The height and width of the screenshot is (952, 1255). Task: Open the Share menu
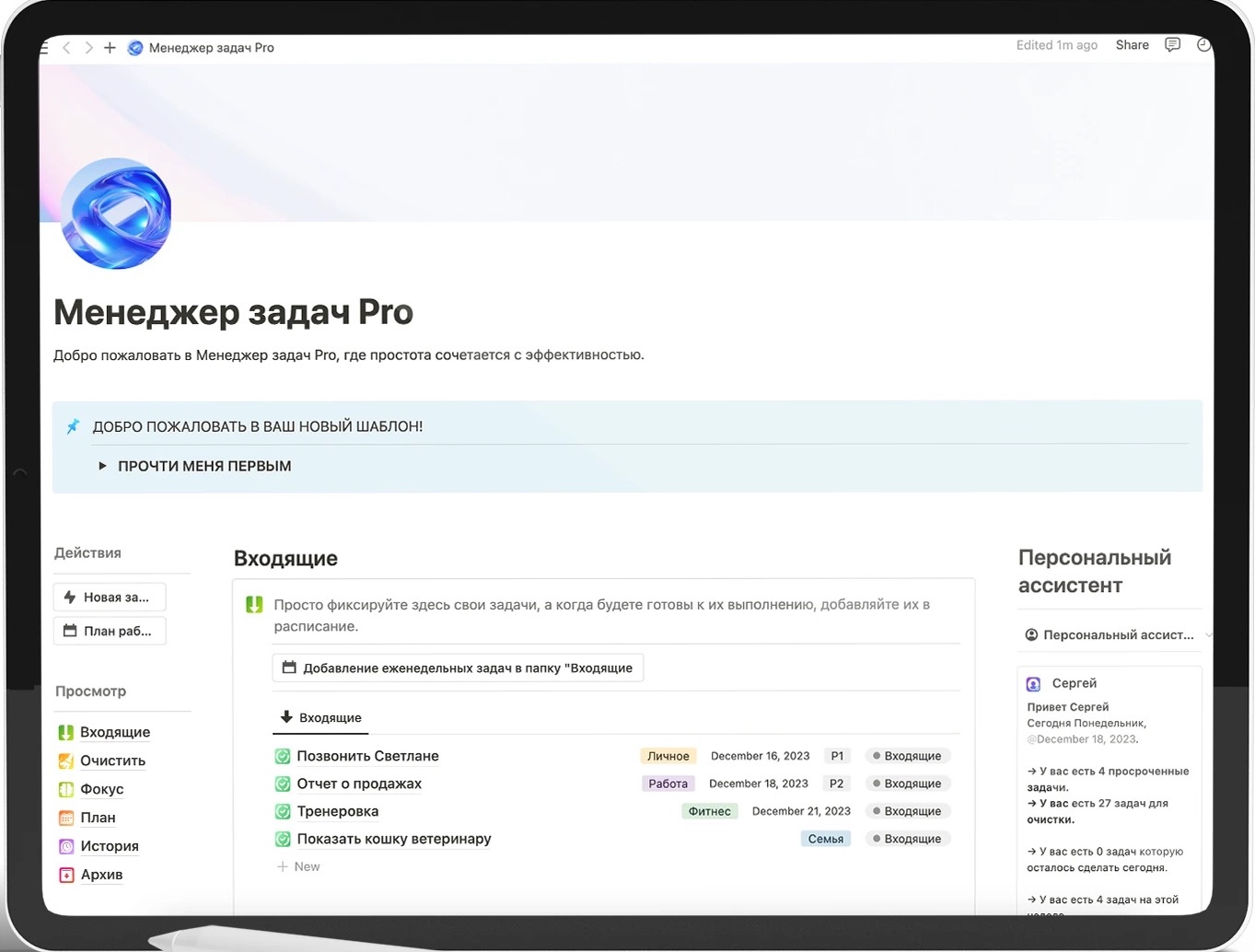1132,45
